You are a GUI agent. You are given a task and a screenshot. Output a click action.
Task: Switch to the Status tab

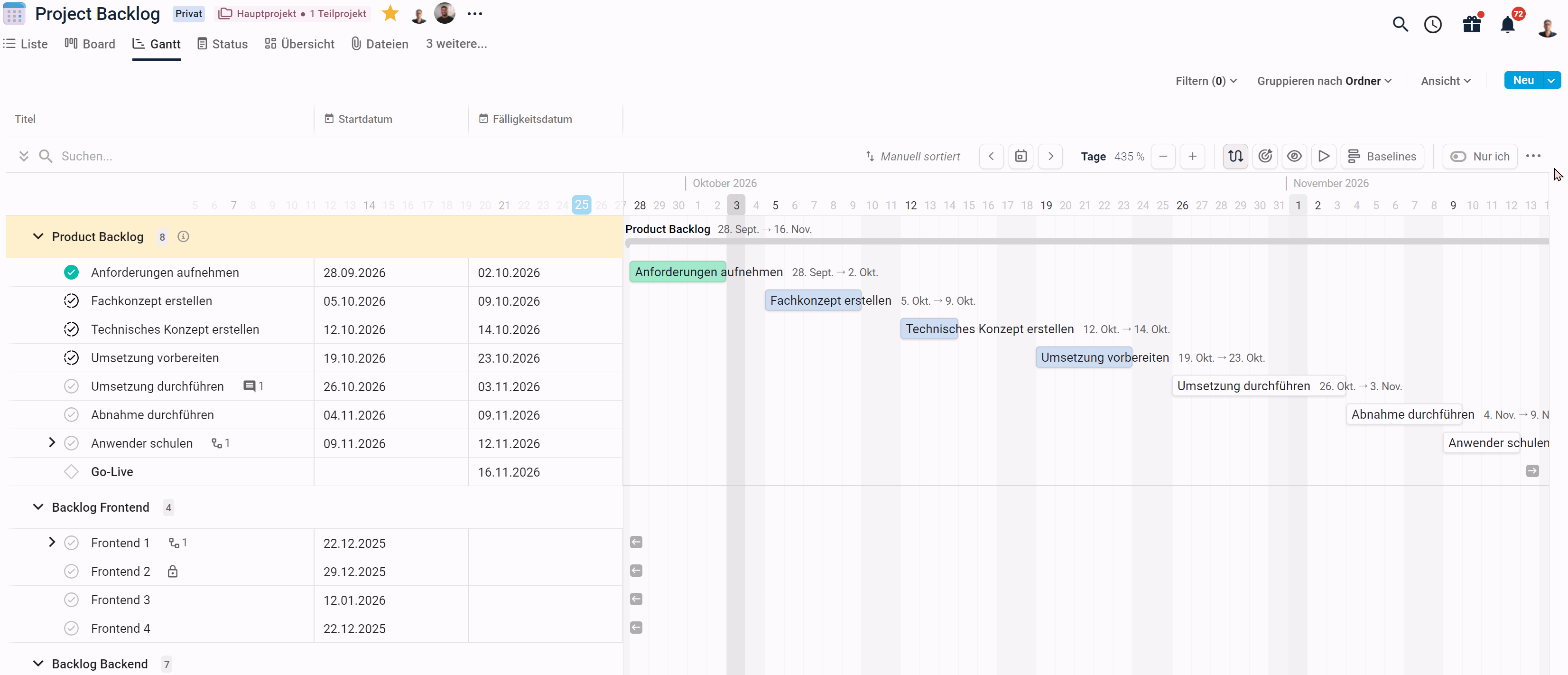coord(222,44)
